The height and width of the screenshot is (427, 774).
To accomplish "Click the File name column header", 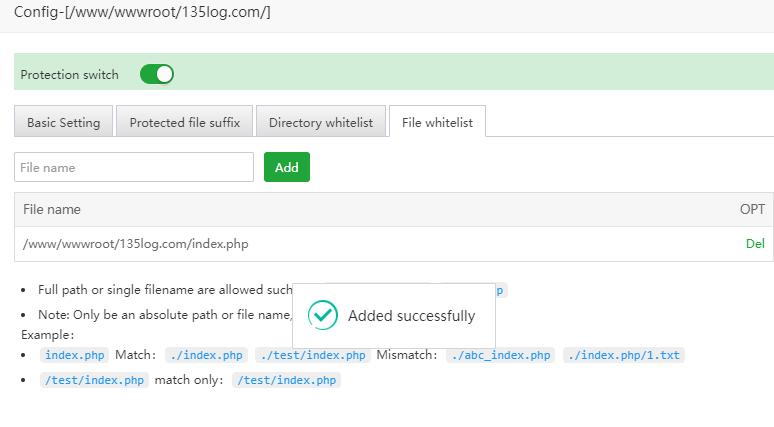I will pos(52,209).
